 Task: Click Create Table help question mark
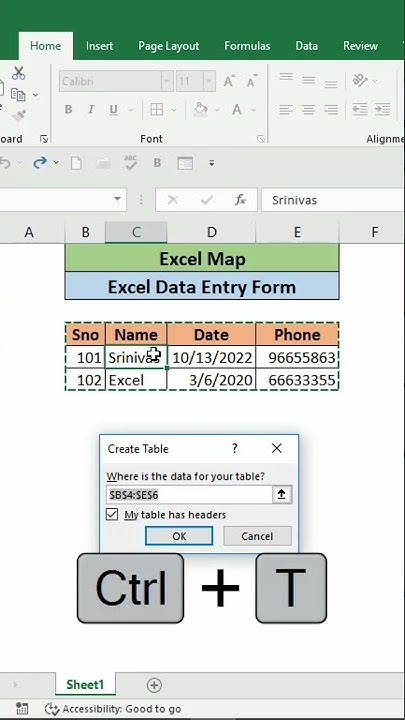click(x=235, y=449)
